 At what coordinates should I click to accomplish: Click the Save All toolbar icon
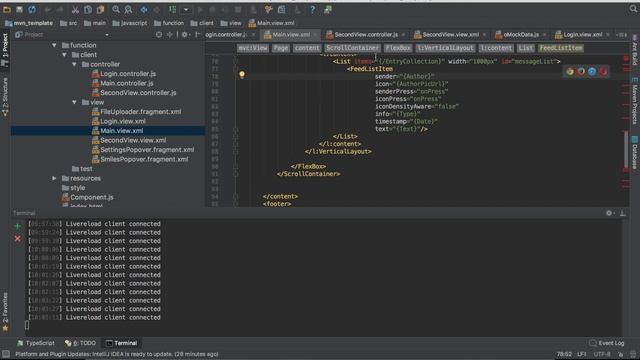click(x=19, y=9)
